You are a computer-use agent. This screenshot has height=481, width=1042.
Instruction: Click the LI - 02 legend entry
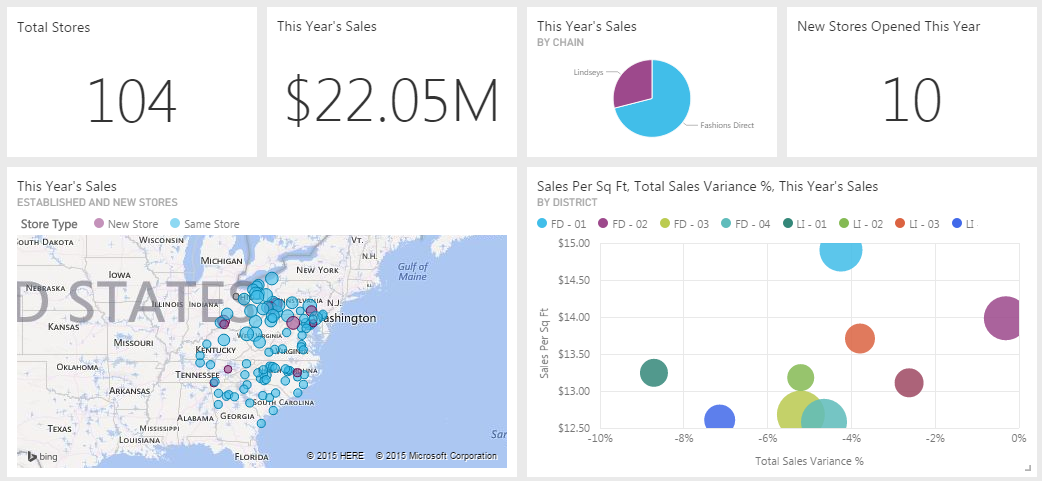click(863, 224)
